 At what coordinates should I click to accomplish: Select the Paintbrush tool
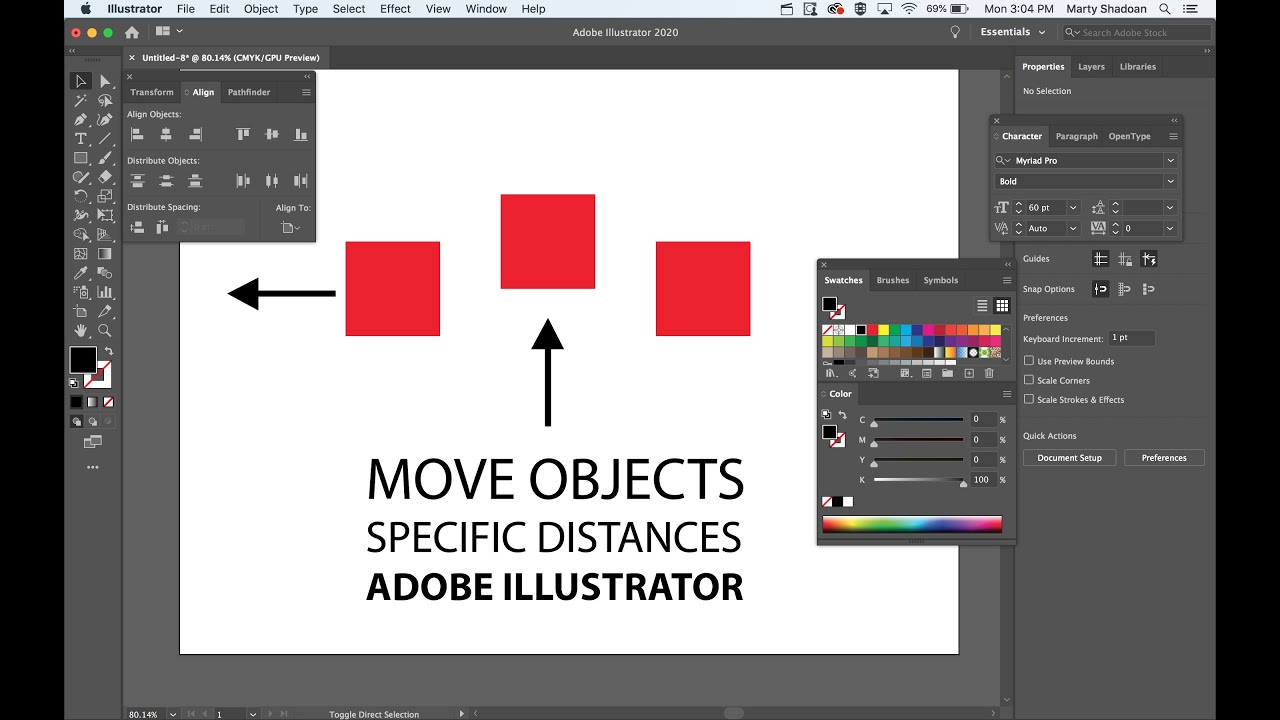(x=105, y=158)
